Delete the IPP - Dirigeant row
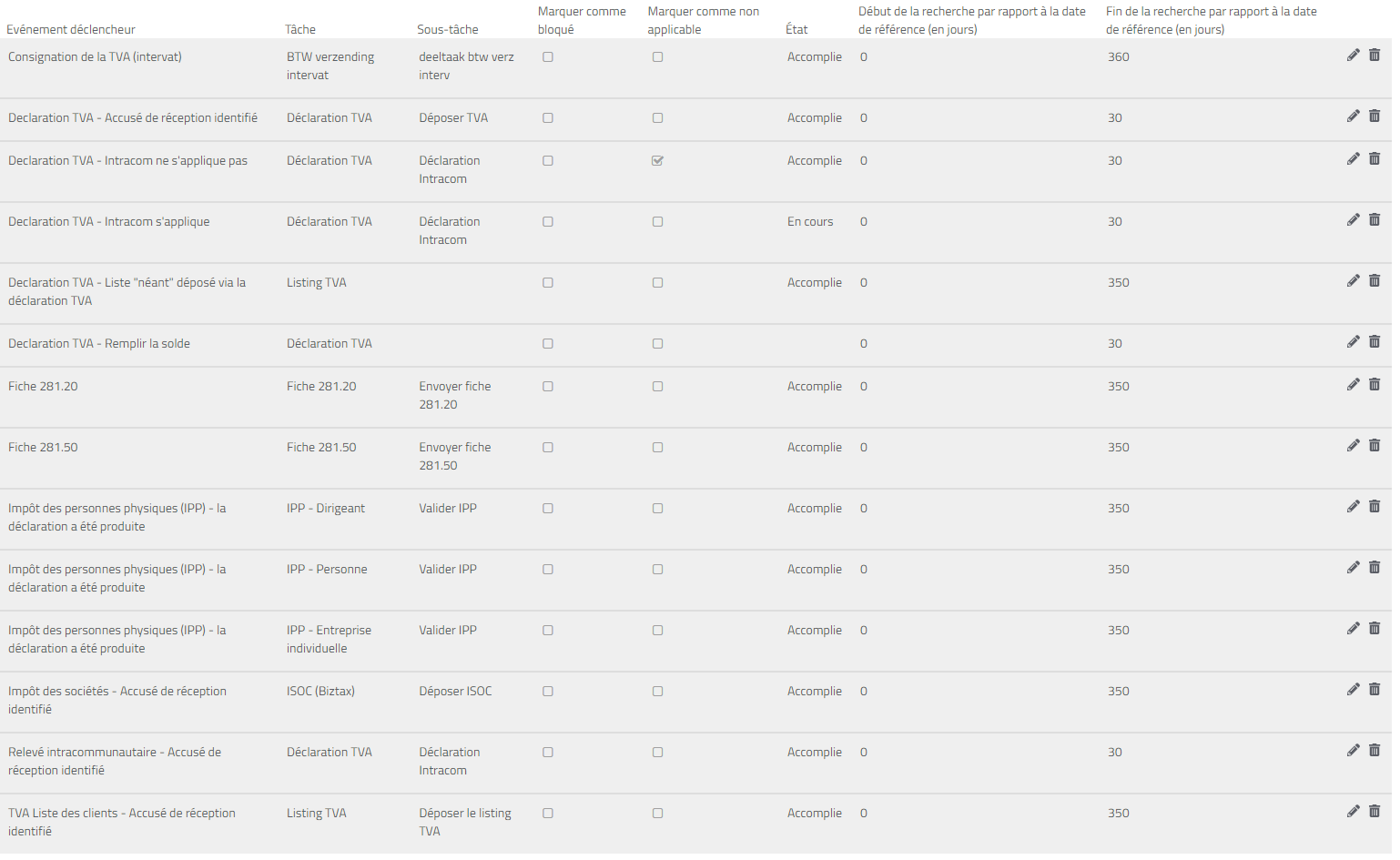Image resolution: width=1400 pixels, height=860 pixels. [x=1375, y=507]
